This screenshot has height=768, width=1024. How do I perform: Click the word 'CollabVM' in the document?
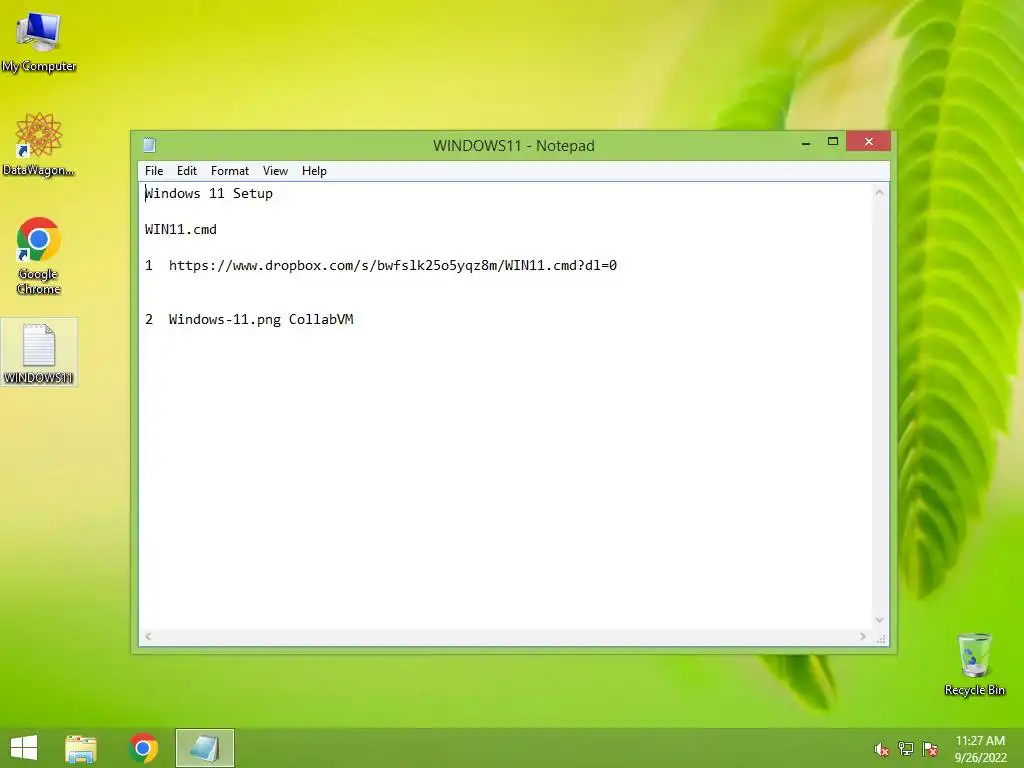click(x=321, y=320)
